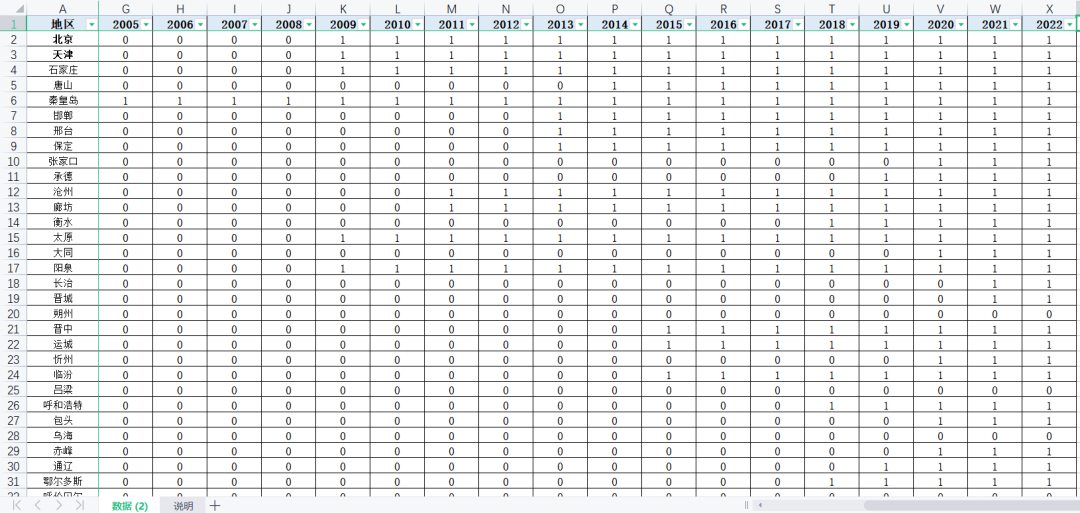Open the 2007 column filter dropdown
Image resolution: width=1080 pixels, height=513 pixels.
[255, 25]
